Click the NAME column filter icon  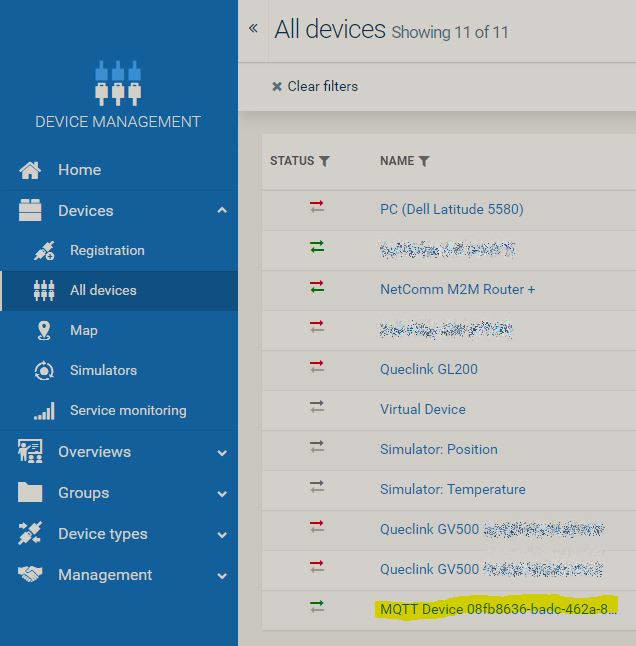[424, 161]
